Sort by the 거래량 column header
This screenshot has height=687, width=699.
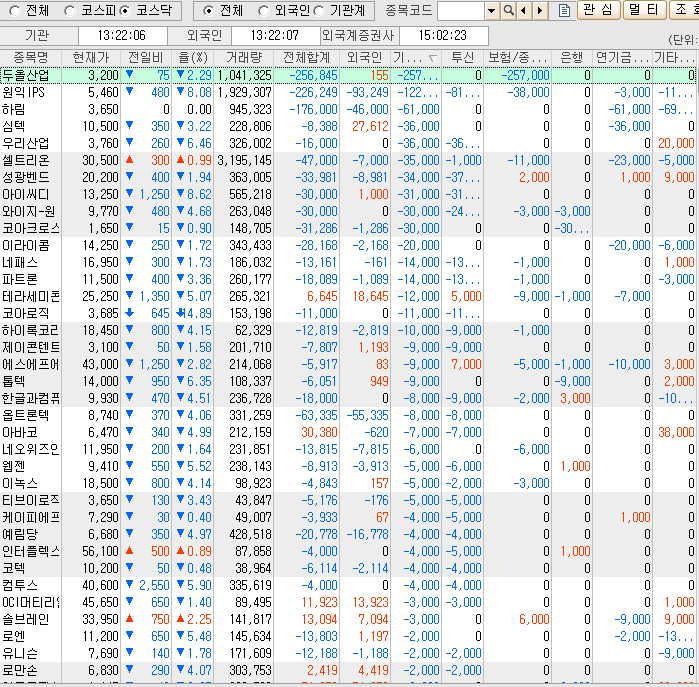point(243,58)
